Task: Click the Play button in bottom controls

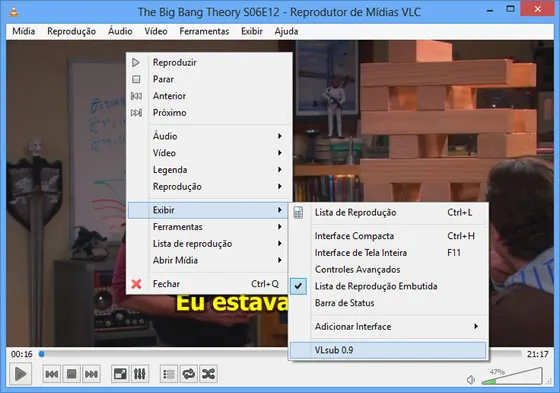Action: (x=20, y=374)
